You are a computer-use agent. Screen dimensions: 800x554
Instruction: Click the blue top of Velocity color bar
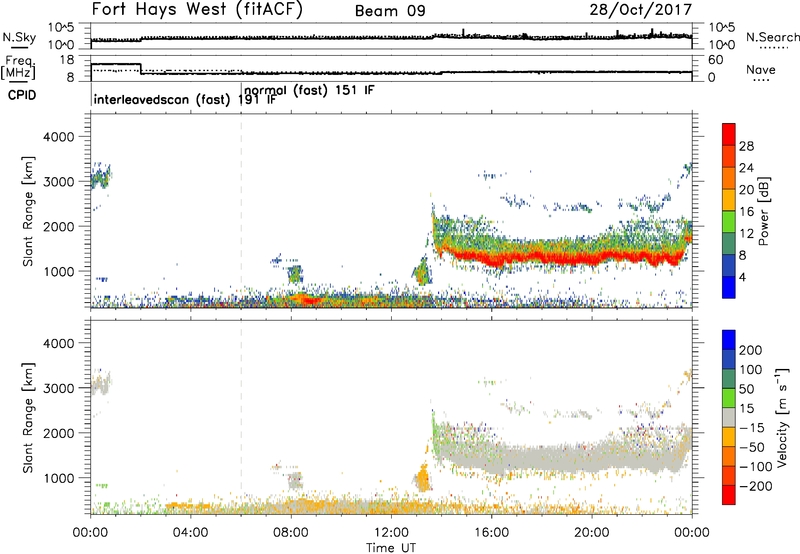pos(729,340)
